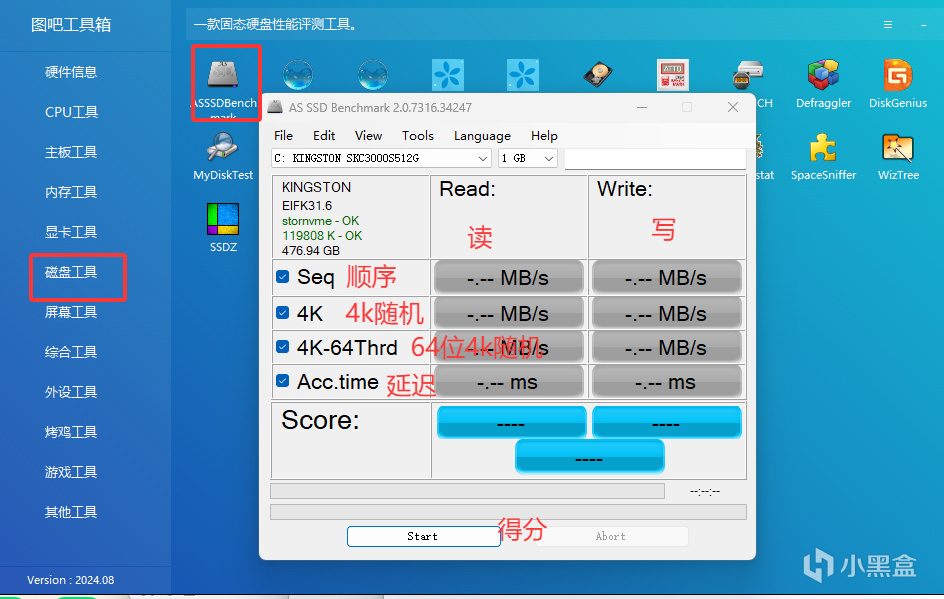944x599 pixels.
Task: Click the '476.94 GB' capacity text
Action: coord(311,250)
